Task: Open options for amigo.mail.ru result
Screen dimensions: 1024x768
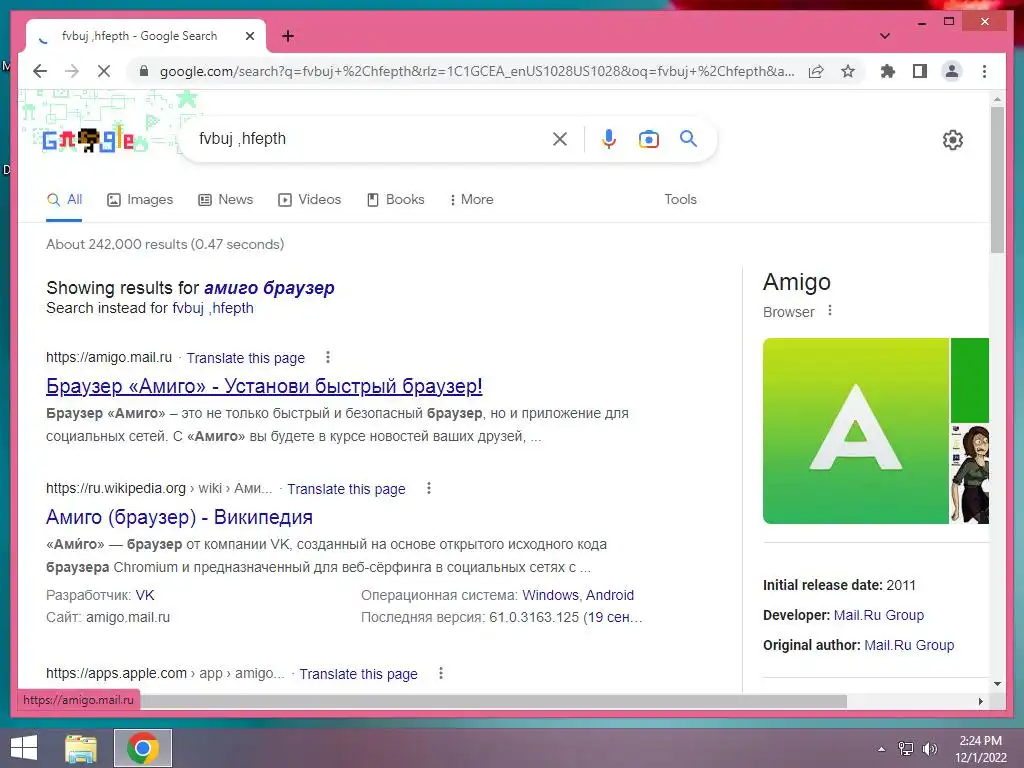Action: (328, 357)
